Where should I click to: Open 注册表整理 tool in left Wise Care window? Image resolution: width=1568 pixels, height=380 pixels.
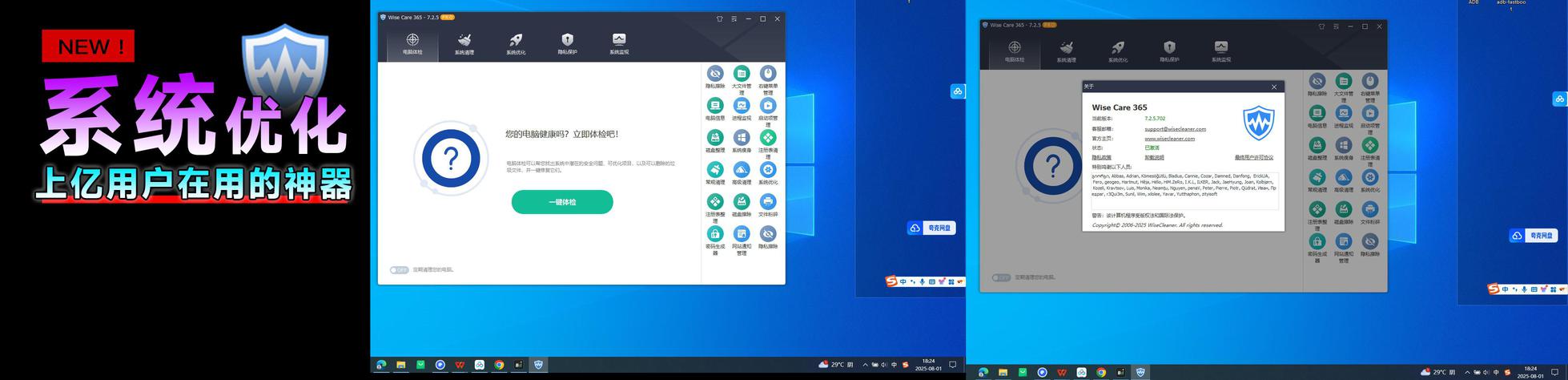[x=715, y=208]
